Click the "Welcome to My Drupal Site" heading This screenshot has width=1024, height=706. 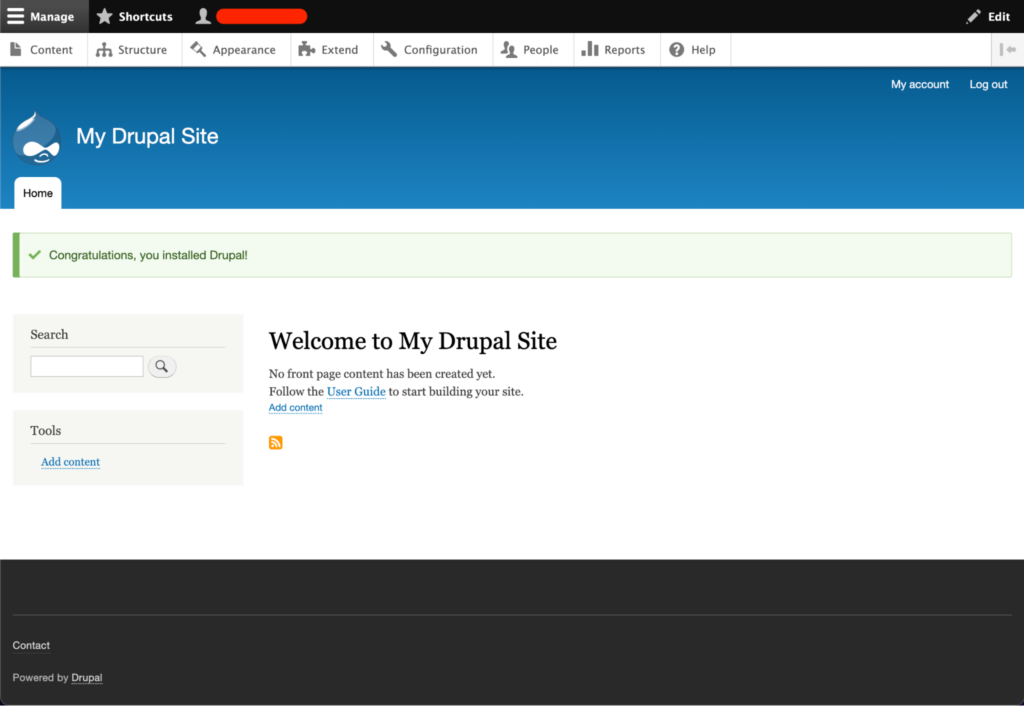pyautogui.click(x=413, y=341)
